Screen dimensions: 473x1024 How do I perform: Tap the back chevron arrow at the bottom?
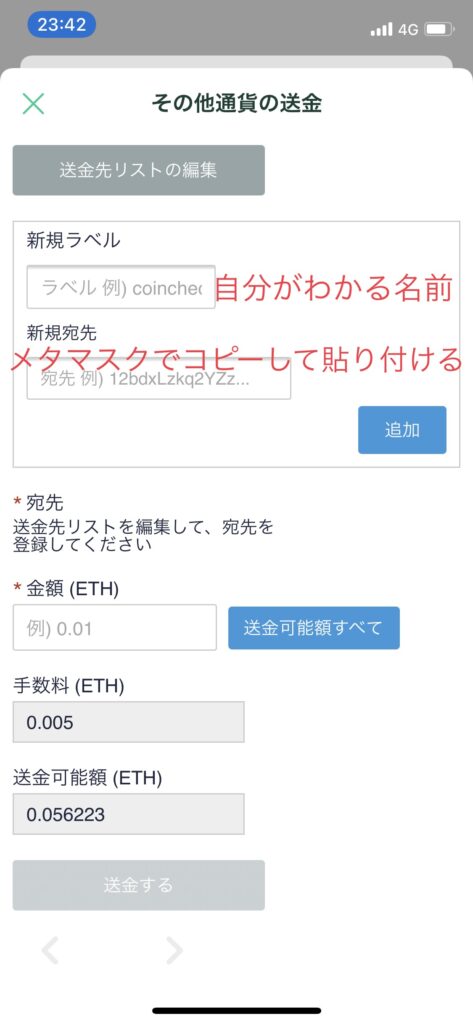(50, 950)
